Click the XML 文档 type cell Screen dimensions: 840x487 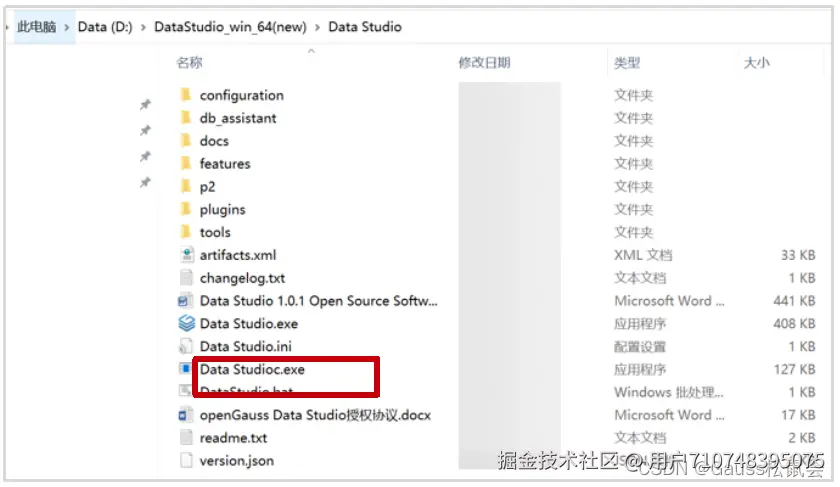tap(643, 255)
